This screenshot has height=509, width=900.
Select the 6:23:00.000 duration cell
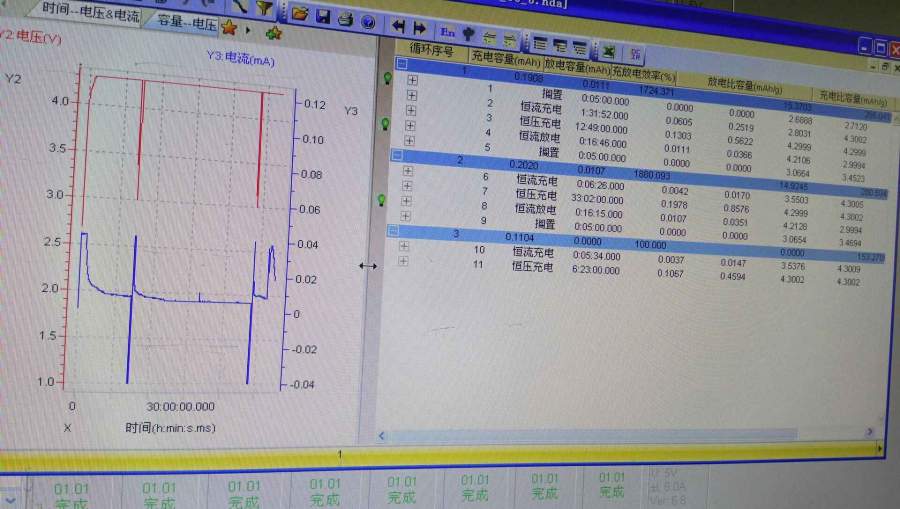(596, 270)
